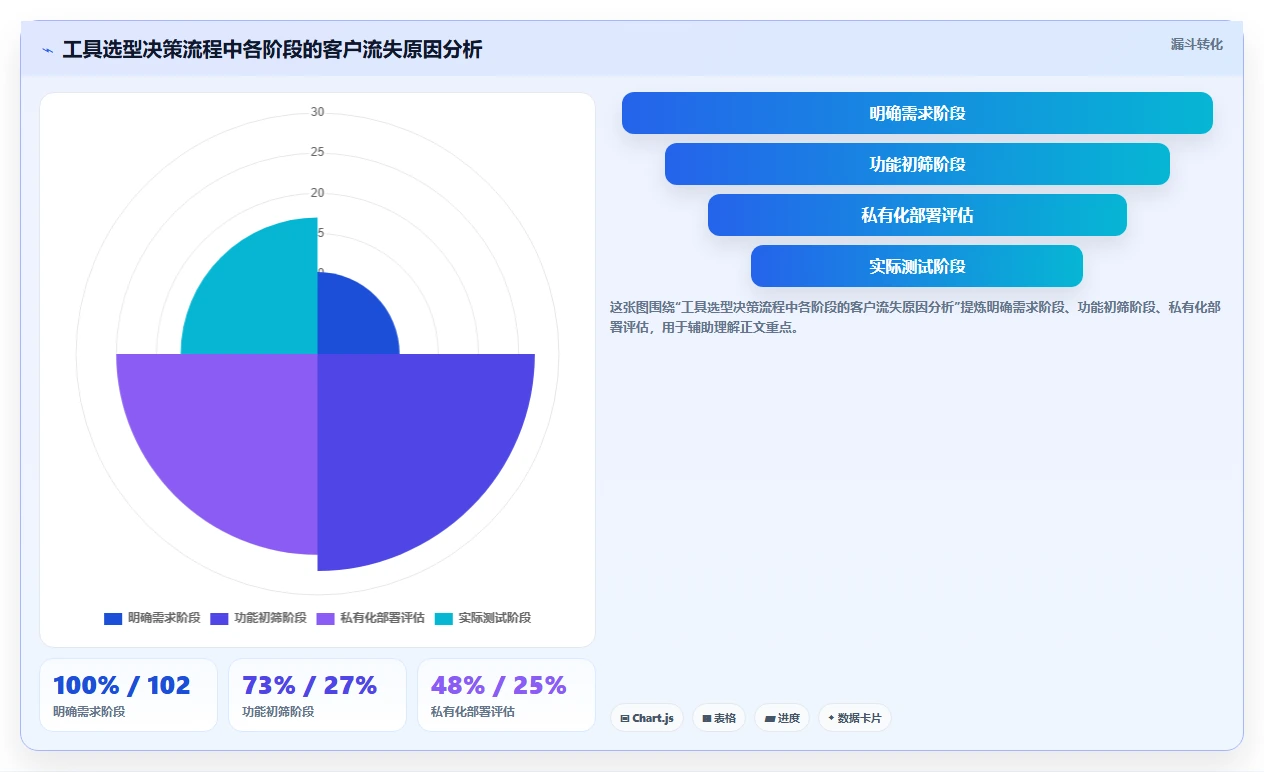Click the 实际测试阶段 legend label
This screenshot has height=772, width=1264.
494,618
